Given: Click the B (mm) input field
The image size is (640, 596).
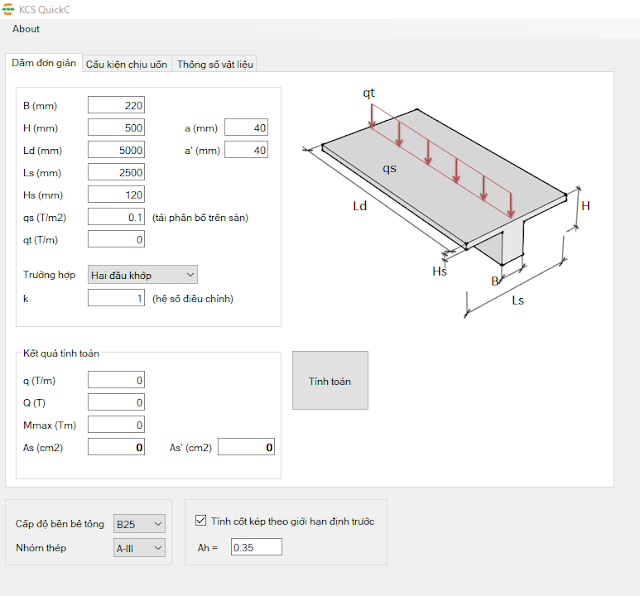Looking at the screenshot, I should click(116, 105).
